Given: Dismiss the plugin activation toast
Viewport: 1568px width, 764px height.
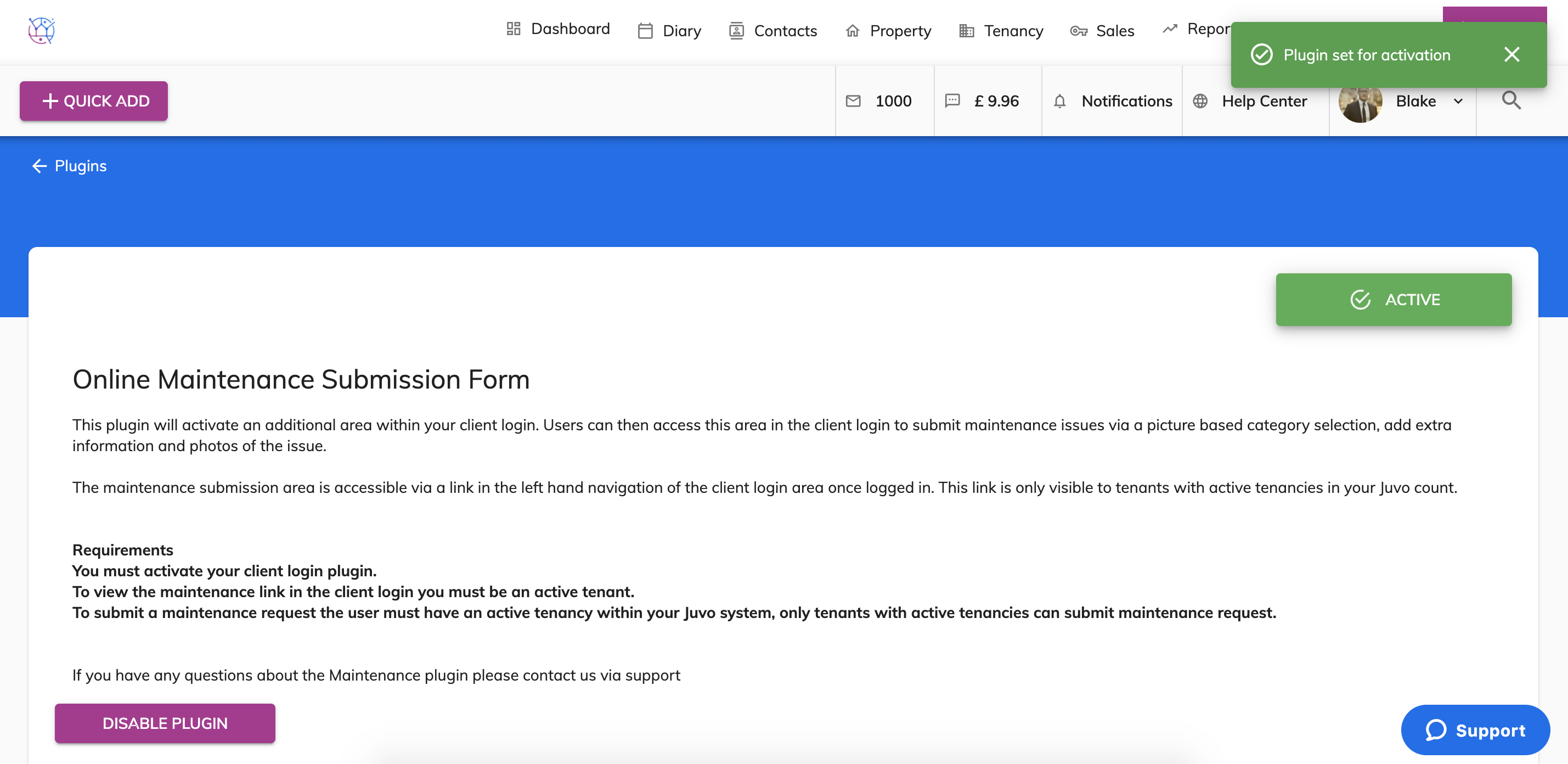Looking at the screenshot, I should point(1511,55).
